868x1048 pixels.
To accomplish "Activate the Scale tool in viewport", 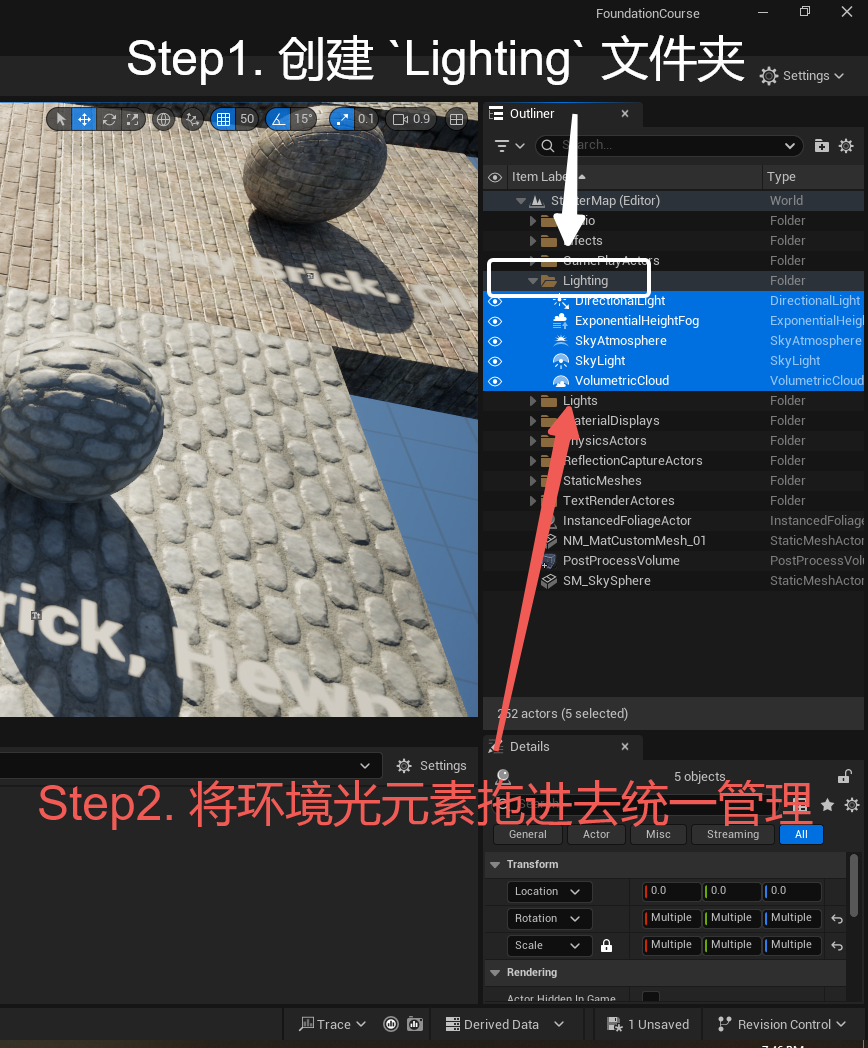I will [x=132, y=119].
